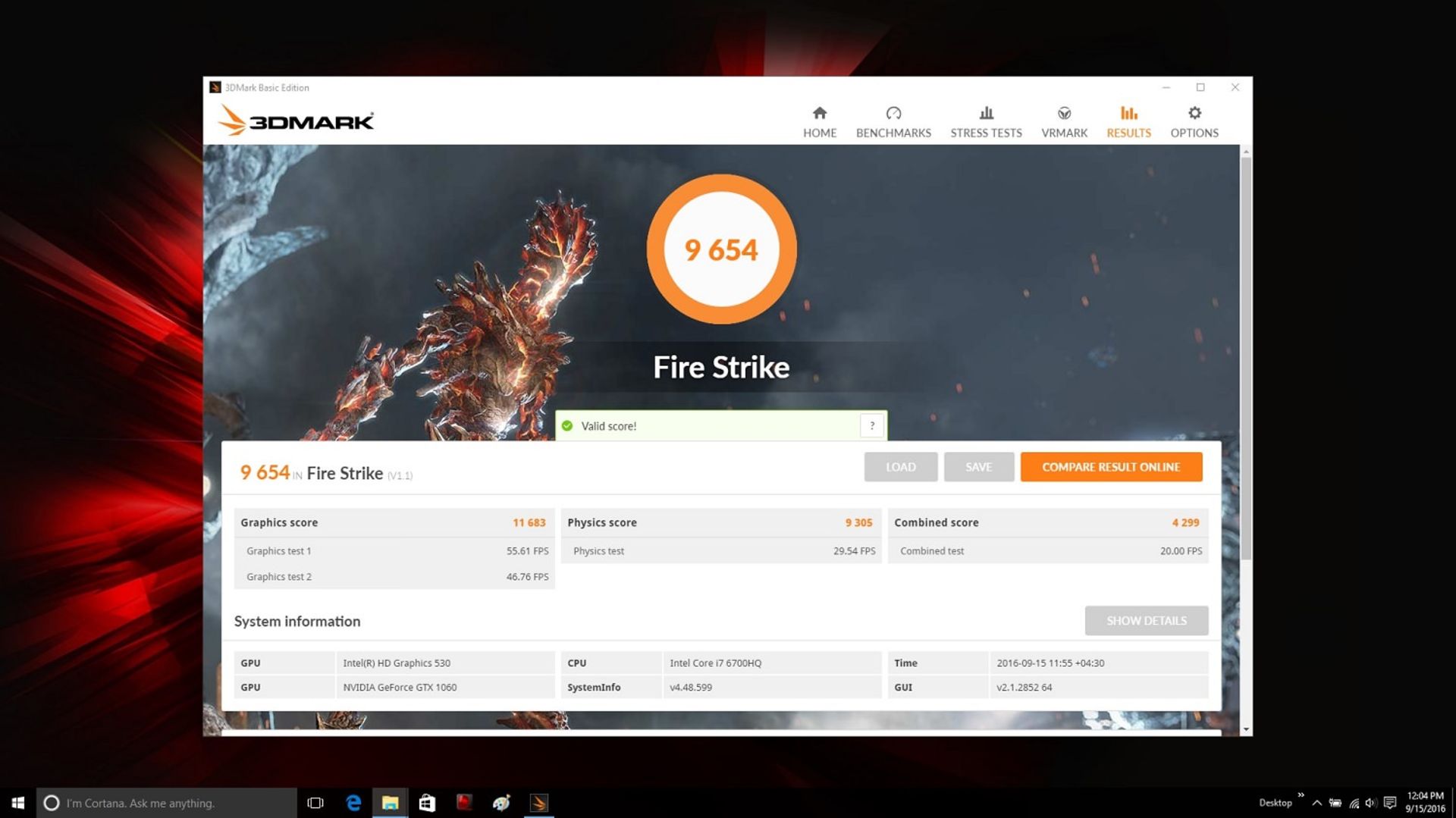
Task: Click the Desktop toolbar label
Action: click(1275, 803)
